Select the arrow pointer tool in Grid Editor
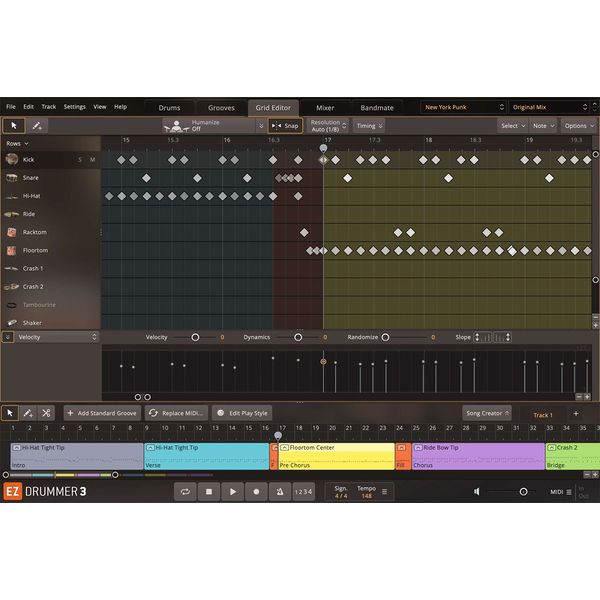 14,126
